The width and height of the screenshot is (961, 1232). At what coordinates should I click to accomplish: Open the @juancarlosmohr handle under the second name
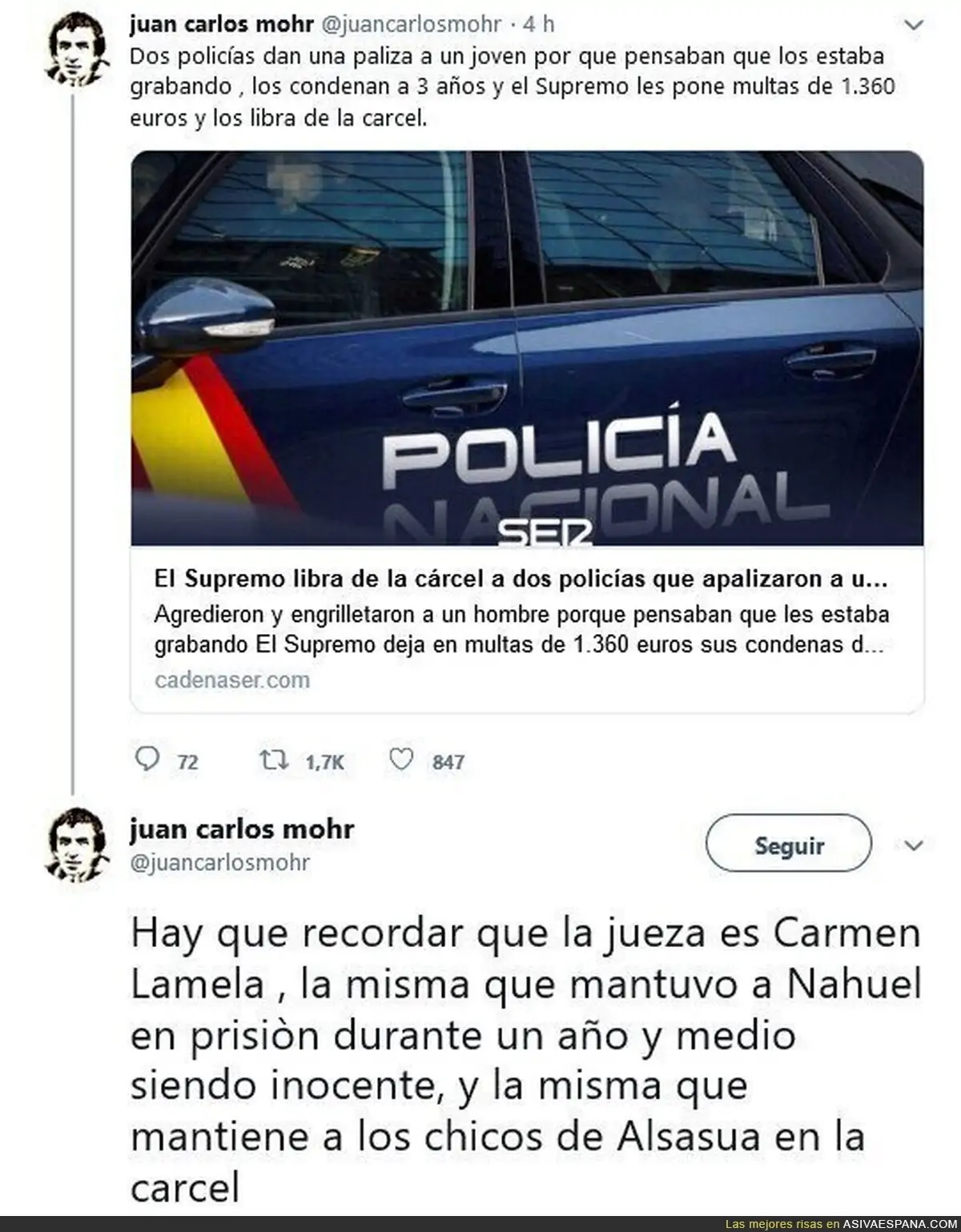pos(219,863)
